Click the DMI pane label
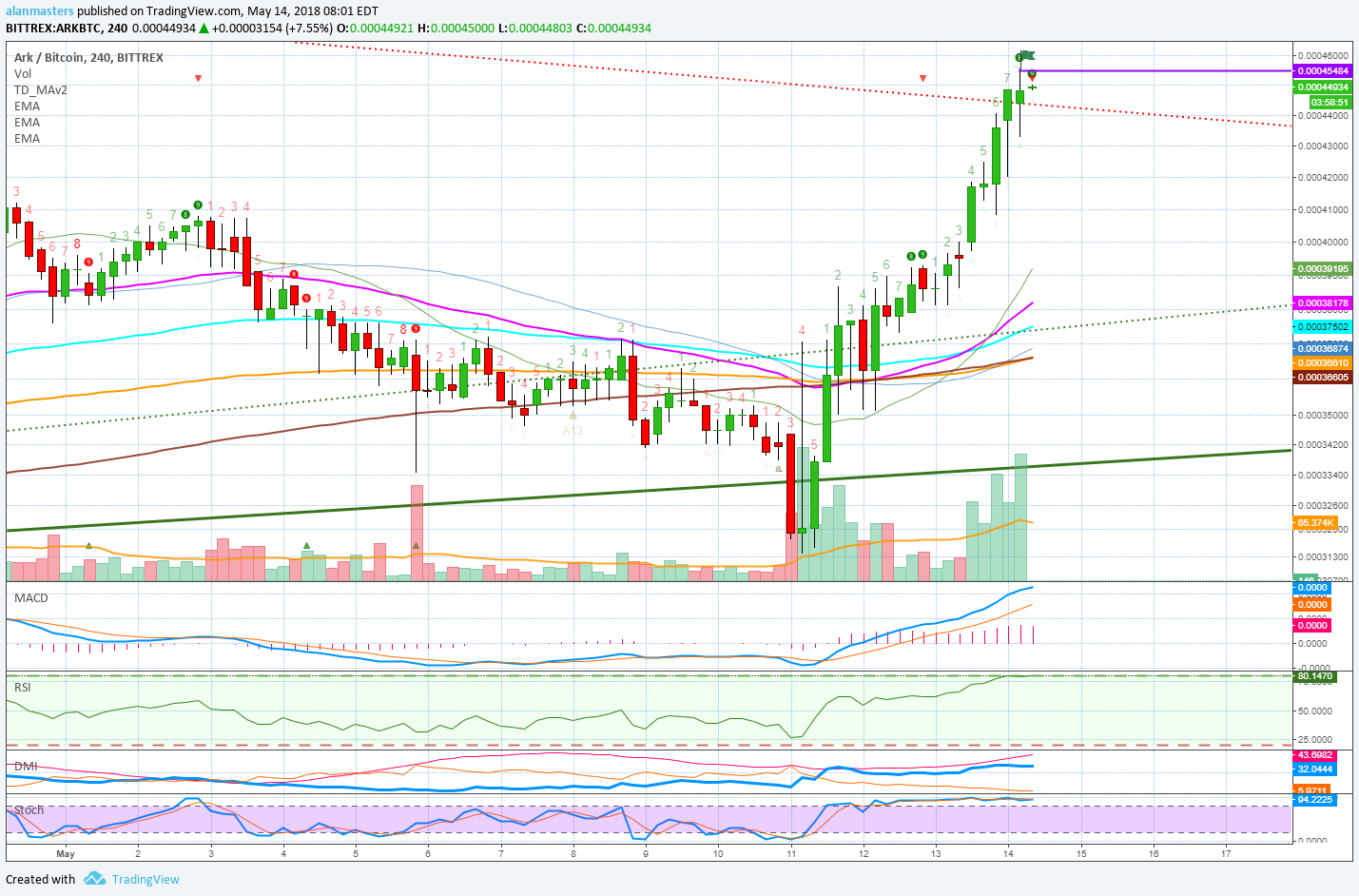The image size is (1359, 896). tap(26, 766)
